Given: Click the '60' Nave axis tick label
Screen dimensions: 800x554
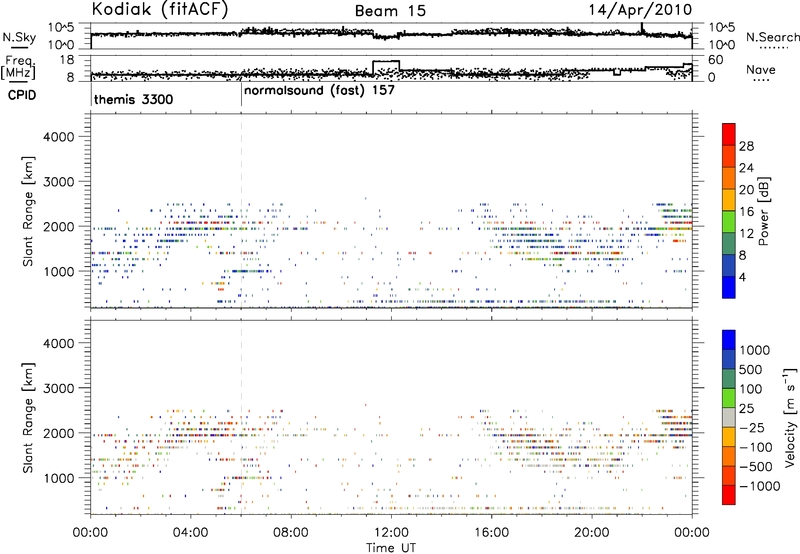Looking at the screenshot, I should [716, 60].
